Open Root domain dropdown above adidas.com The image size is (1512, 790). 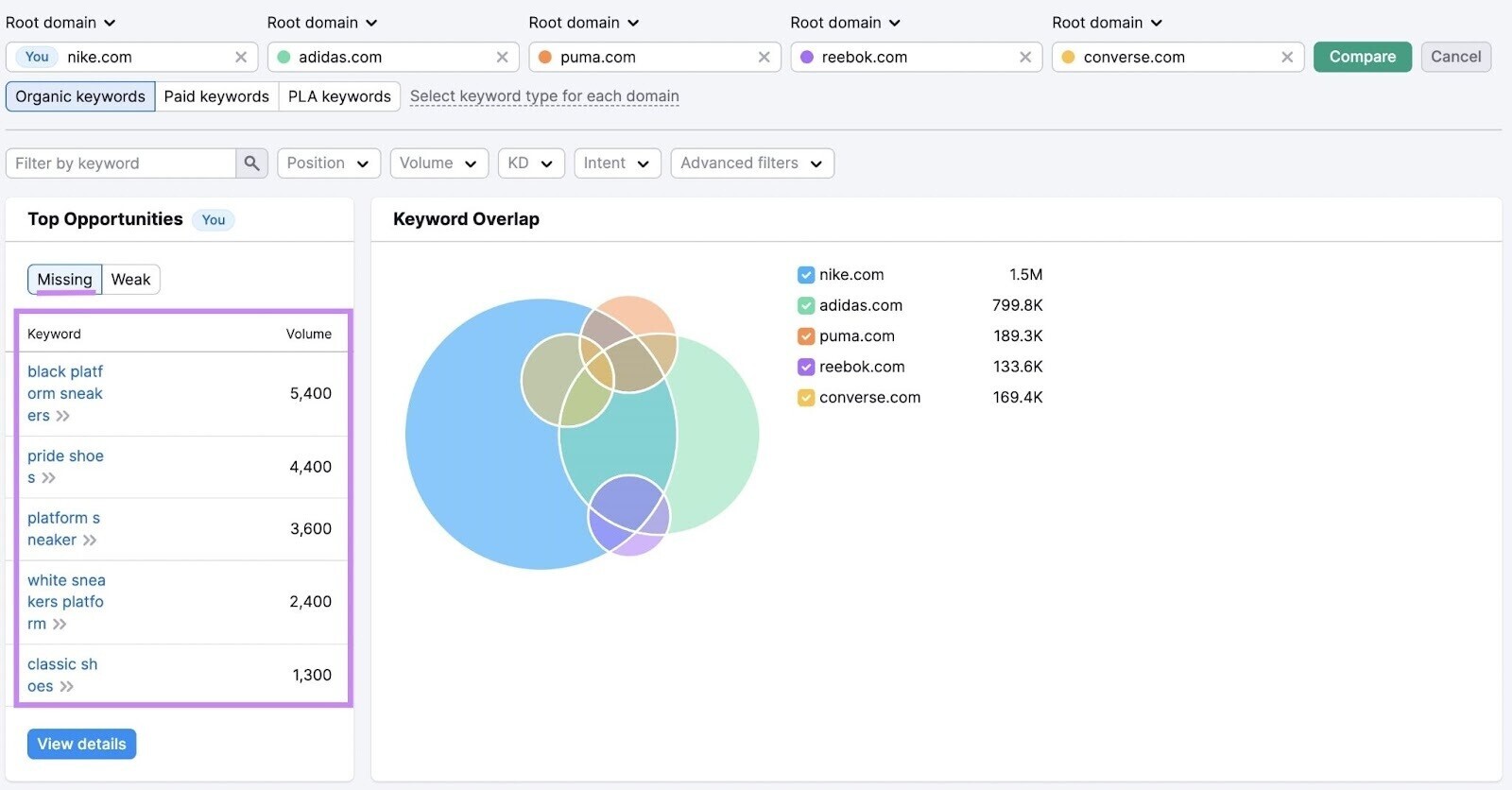pos(322,23)
